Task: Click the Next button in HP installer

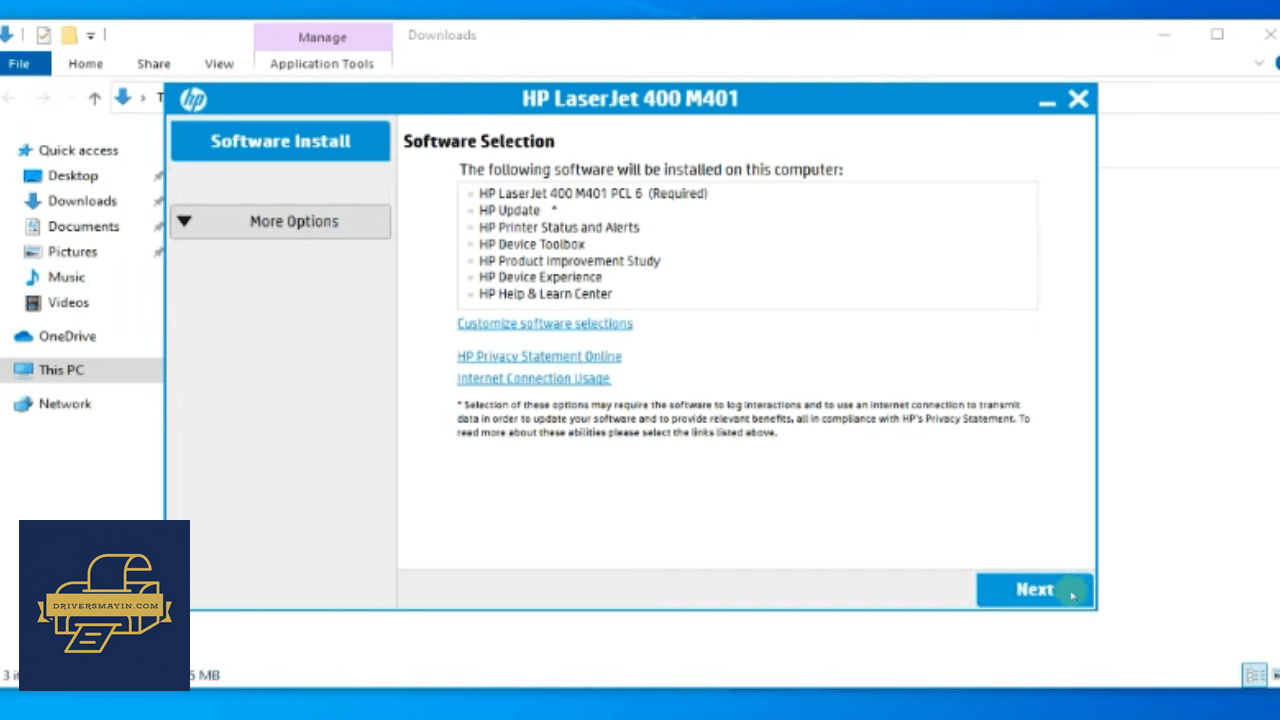Action: click(x=1035, y=590)
